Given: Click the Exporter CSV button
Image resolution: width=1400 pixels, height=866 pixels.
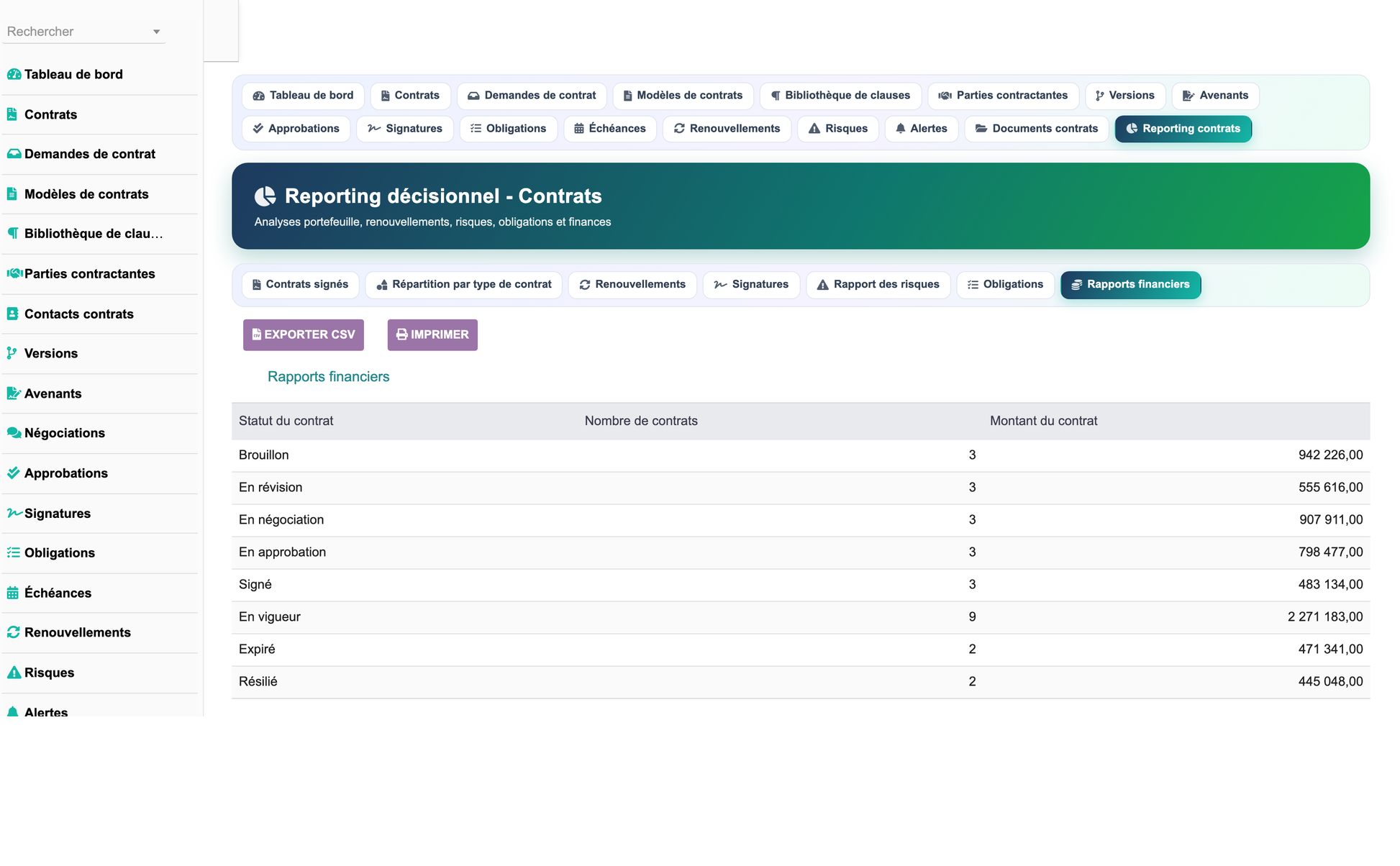Looking at the screenshot, I should point(304,335).
